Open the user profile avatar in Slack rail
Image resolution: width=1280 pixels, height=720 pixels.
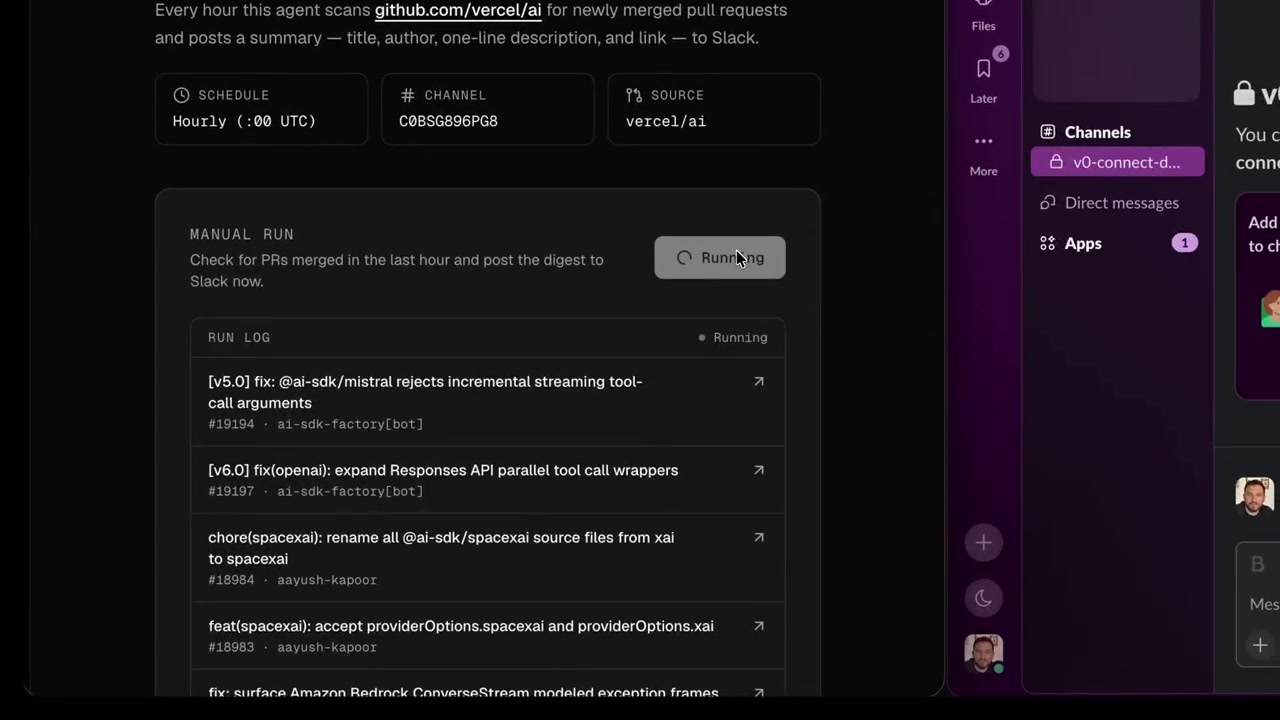984,653
